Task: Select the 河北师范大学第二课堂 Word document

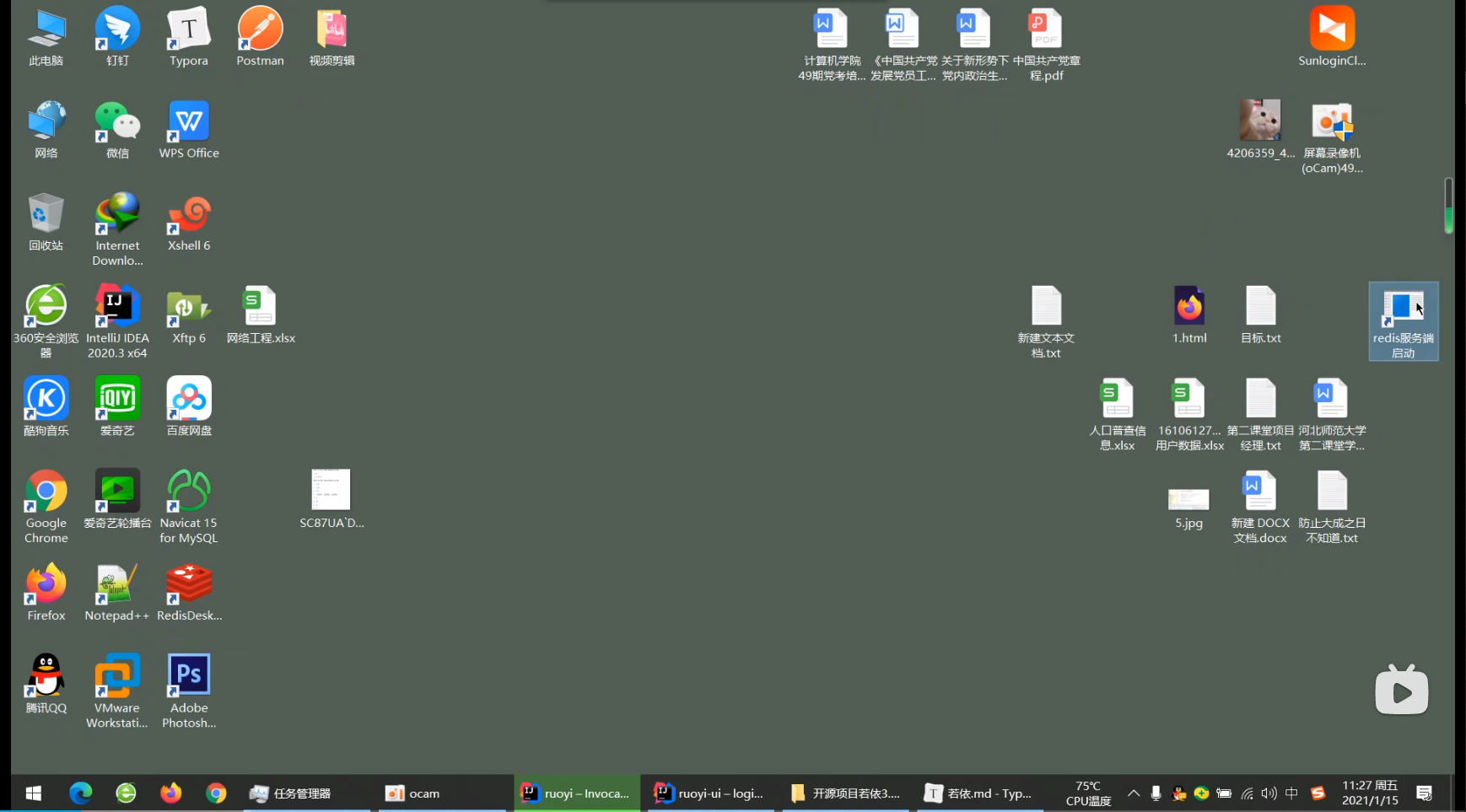Action: click(x=1332, y=414)
